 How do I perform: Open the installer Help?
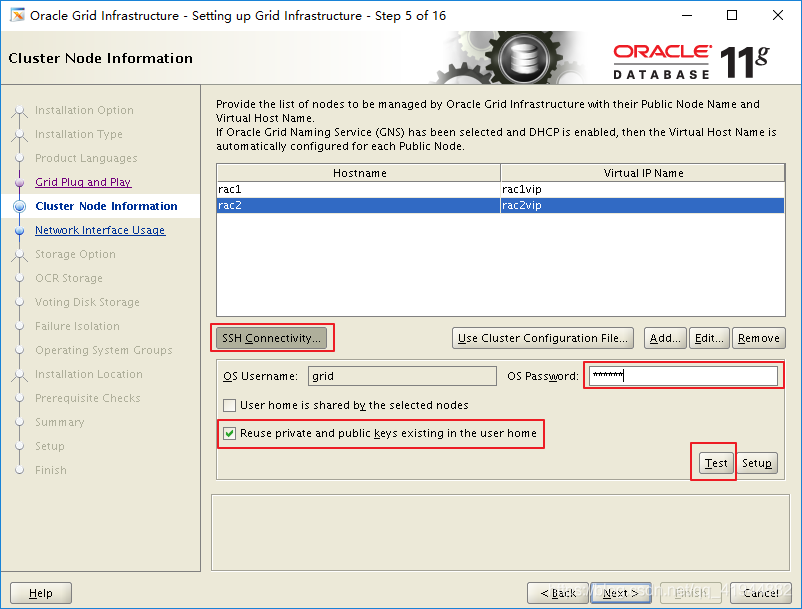pos(41,593)
